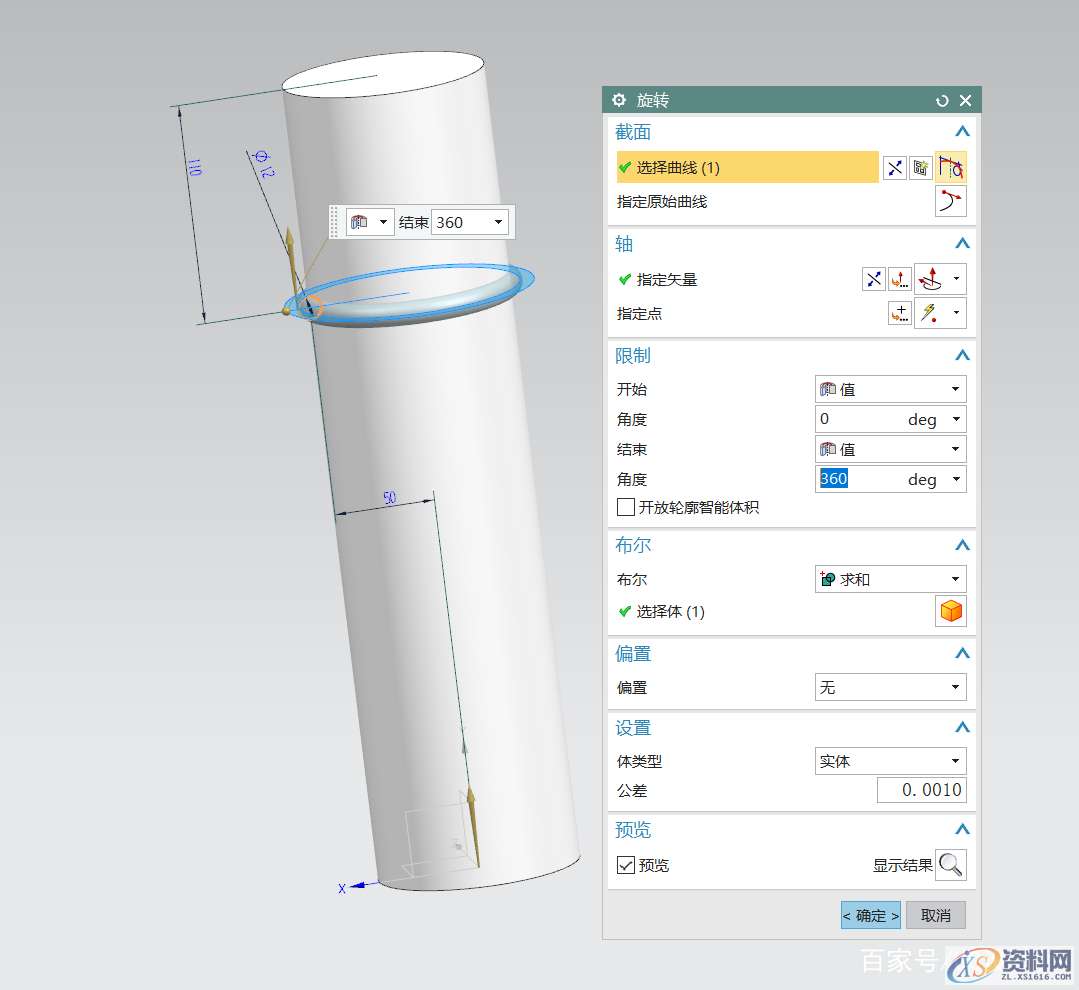The height and width of the screenshot is (990, 1079).
Task: Click the 确定 button
Action: (x=870, y=915)
